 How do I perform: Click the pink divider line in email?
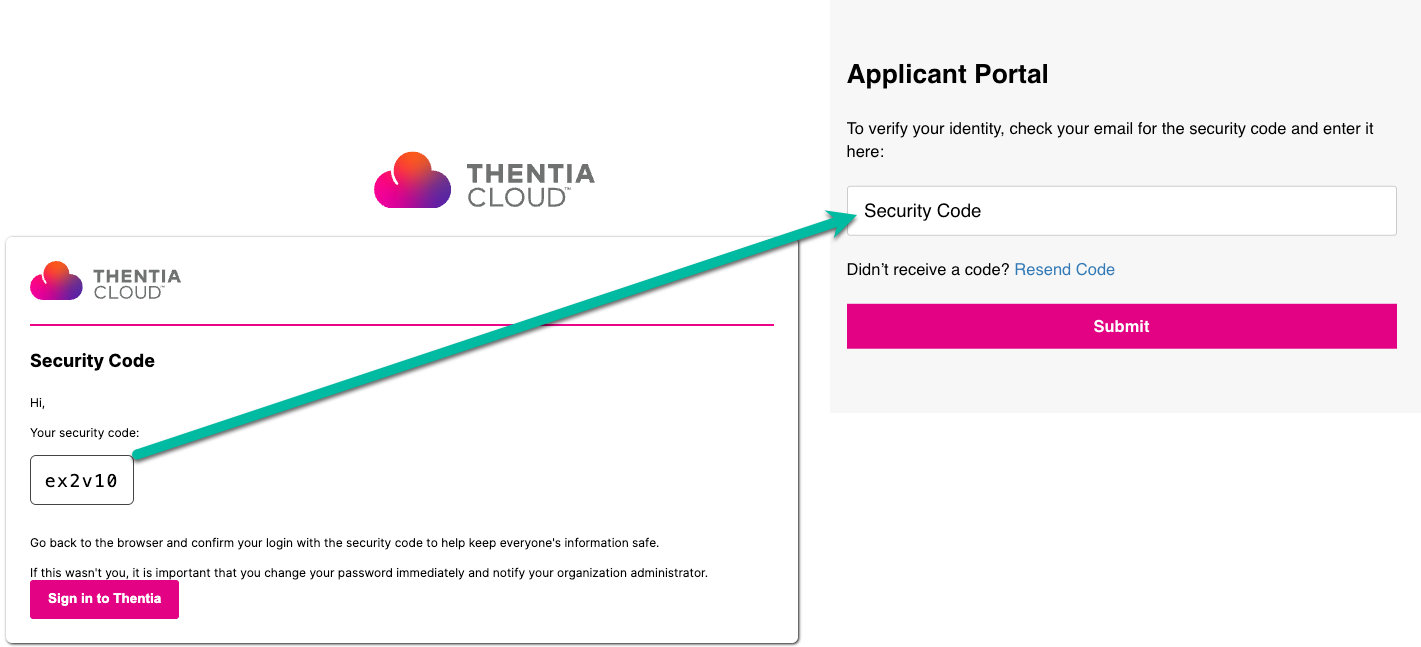pos(402,325)
